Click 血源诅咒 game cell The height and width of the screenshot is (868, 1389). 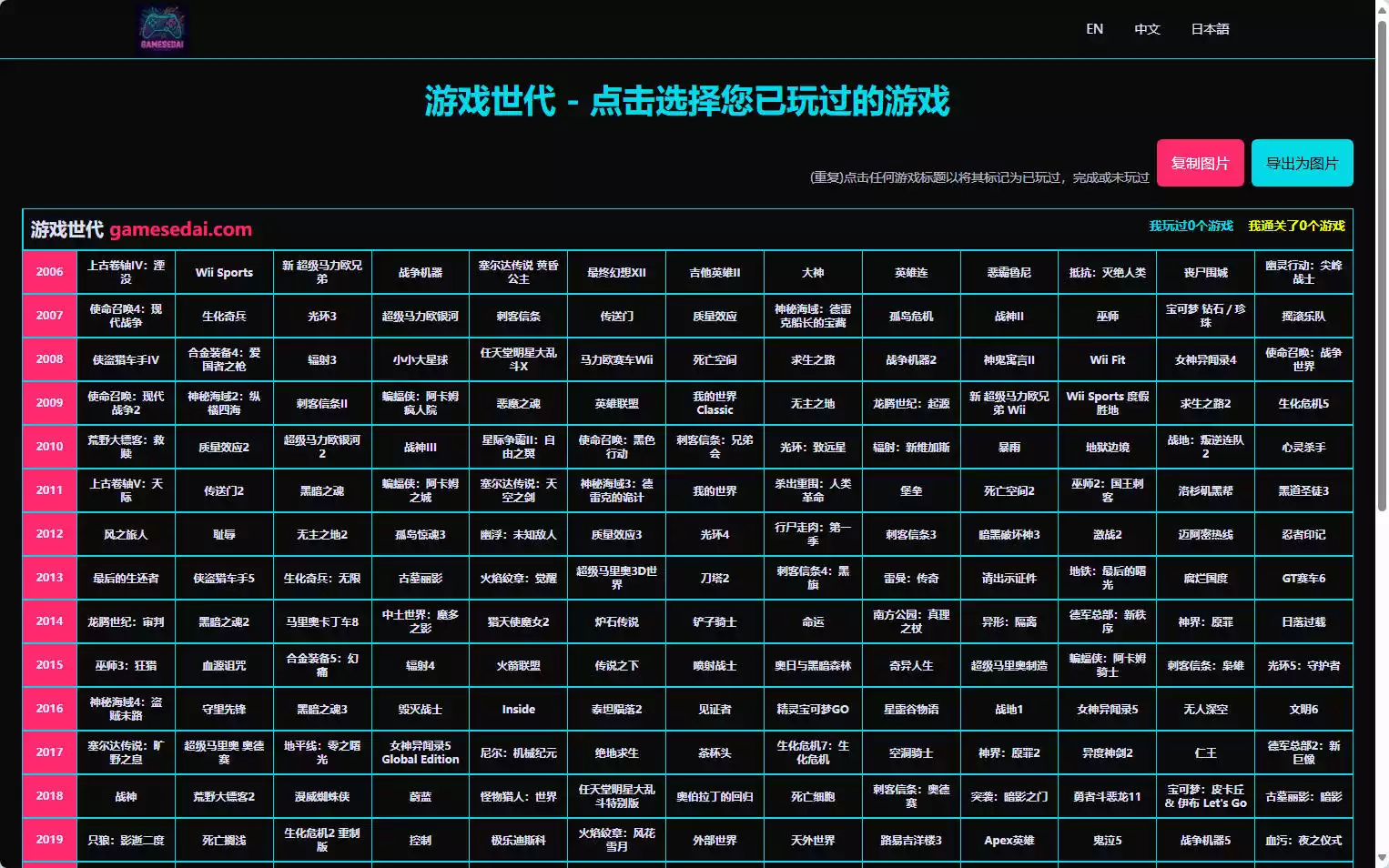[224, 665]
